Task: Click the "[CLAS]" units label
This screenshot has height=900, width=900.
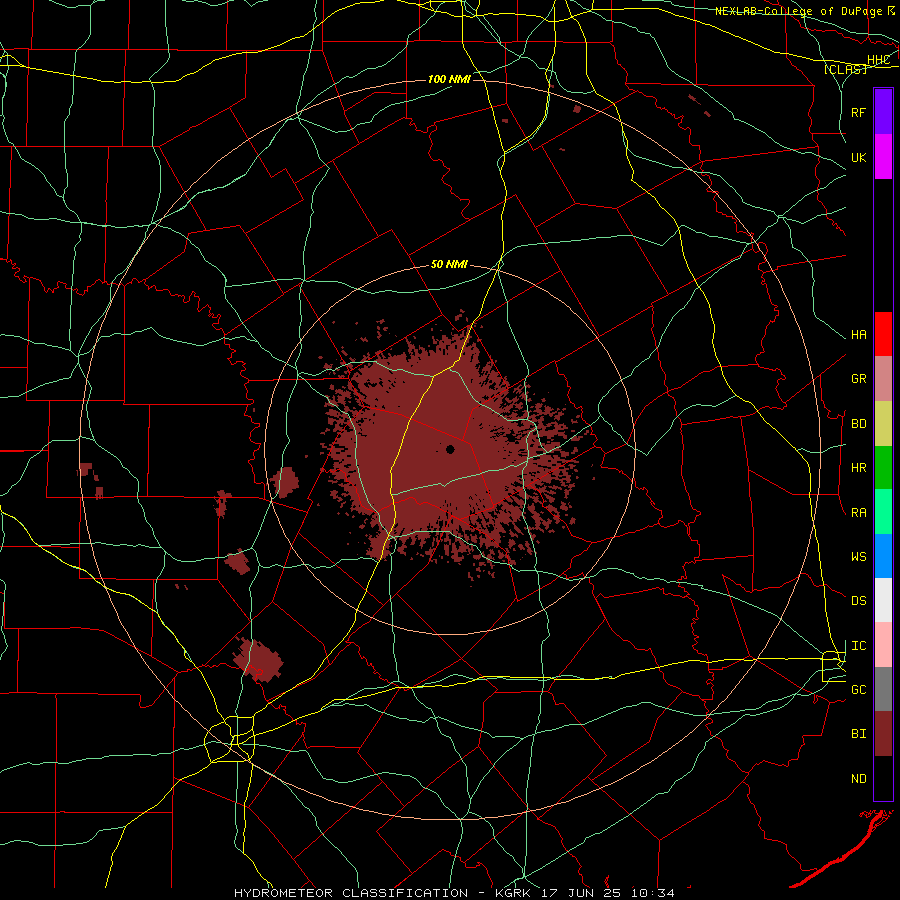Action: pyautogui.click(x=845, y=69)
